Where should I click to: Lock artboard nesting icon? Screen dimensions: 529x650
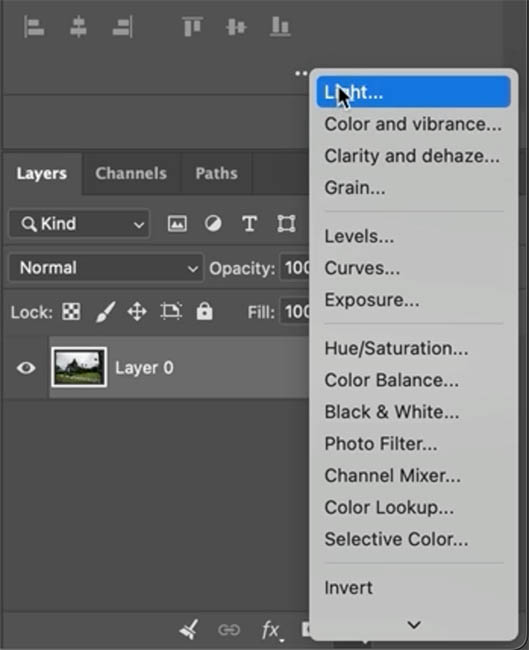pyautogui.click(x=171, y=311)
